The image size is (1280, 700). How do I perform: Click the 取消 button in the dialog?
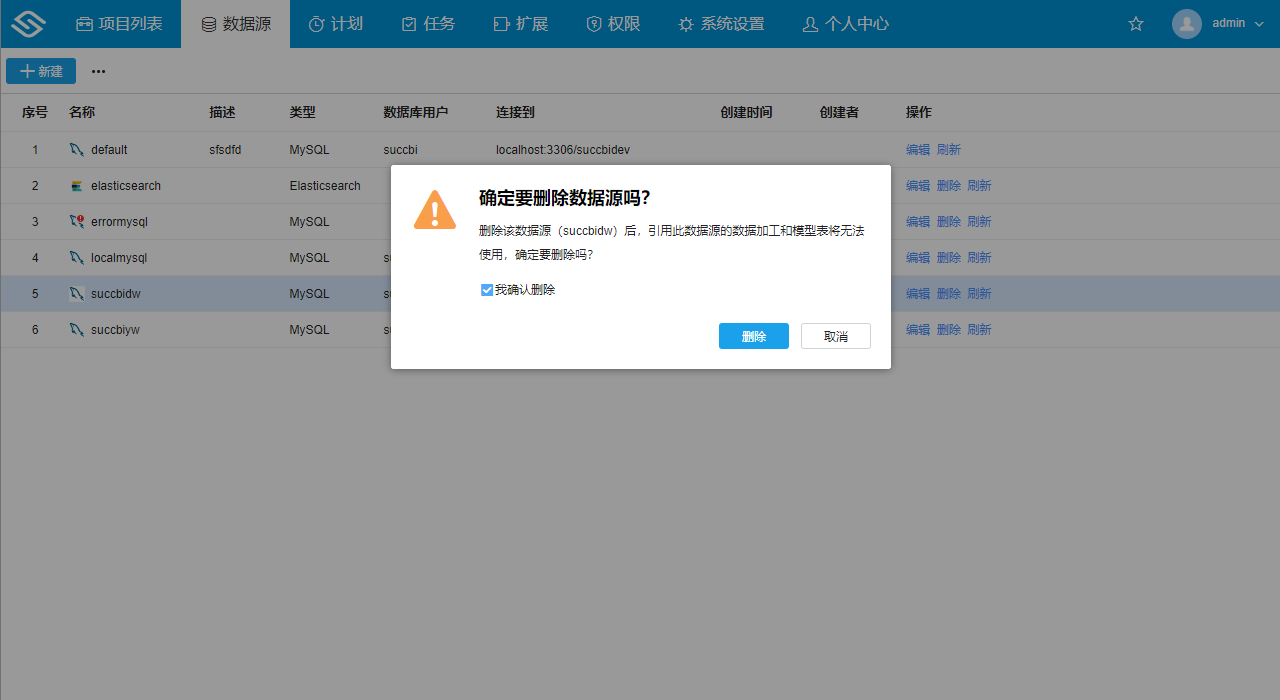pyautogui.click(x=835, y=336)
